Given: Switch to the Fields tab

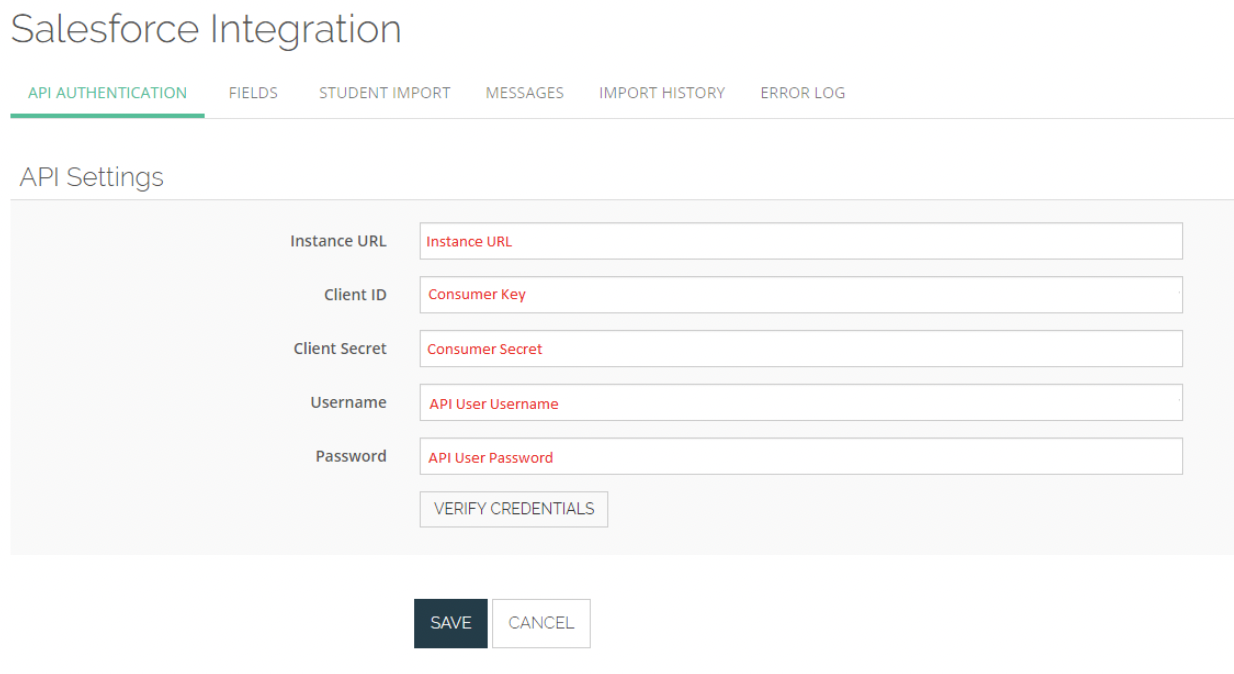Looking at the screenshot, I should (253, 93).
